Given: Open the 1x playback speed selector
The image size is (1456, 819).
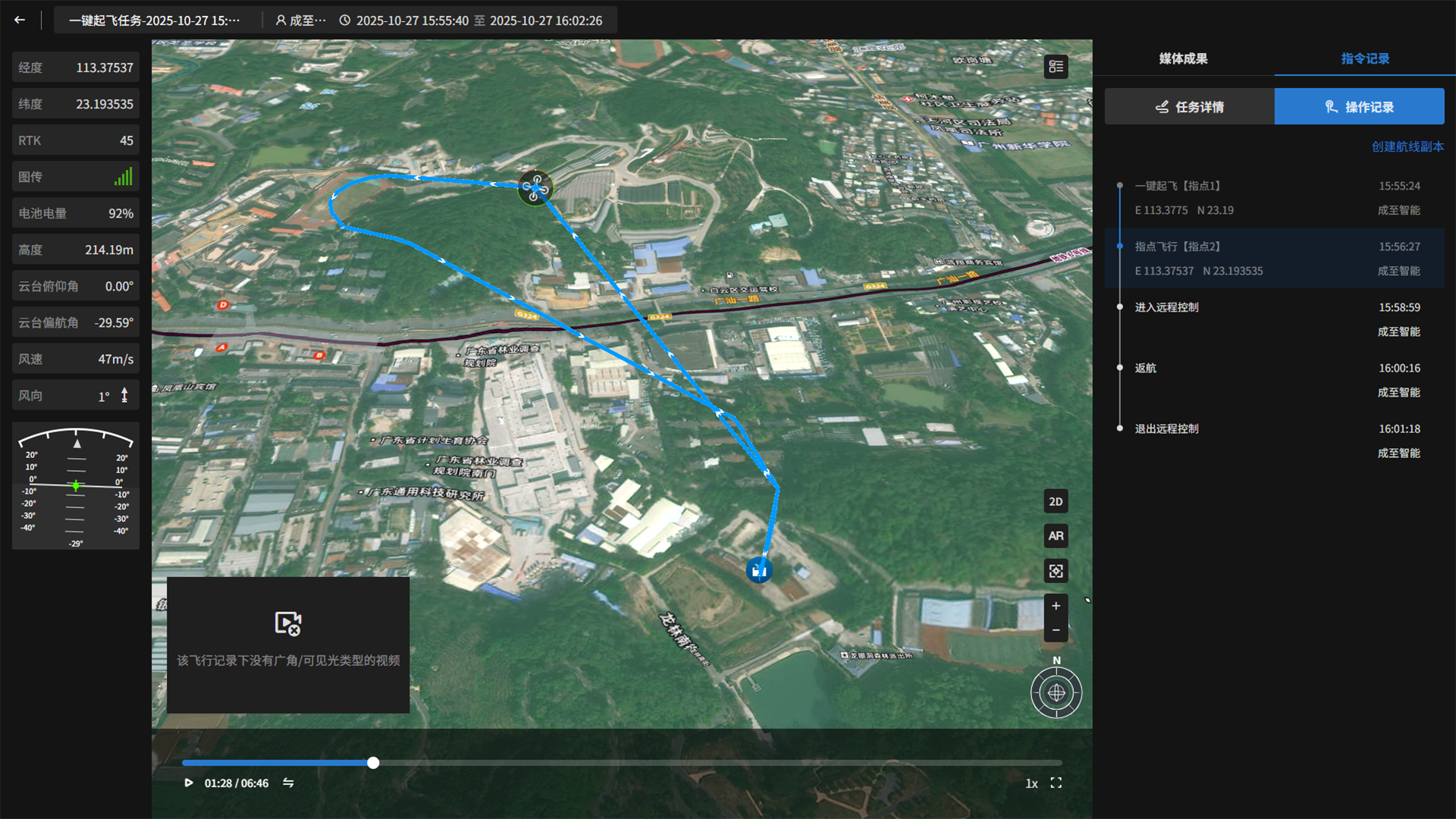Looking at the screenshot, I should point(1031,783).
